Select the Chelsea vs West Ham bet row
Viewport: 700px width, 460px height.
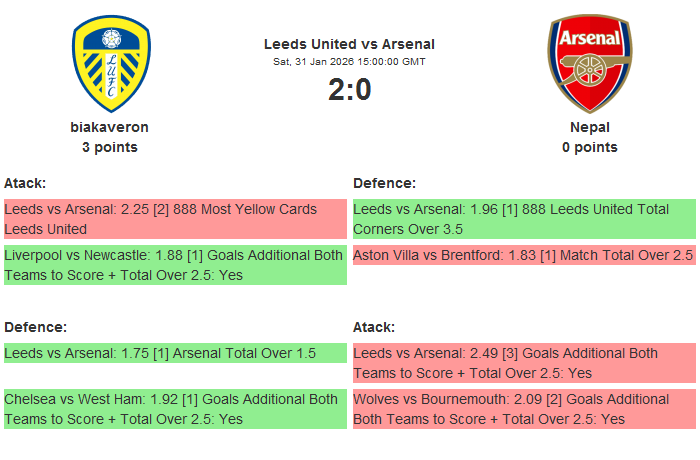tap(175, 409)
